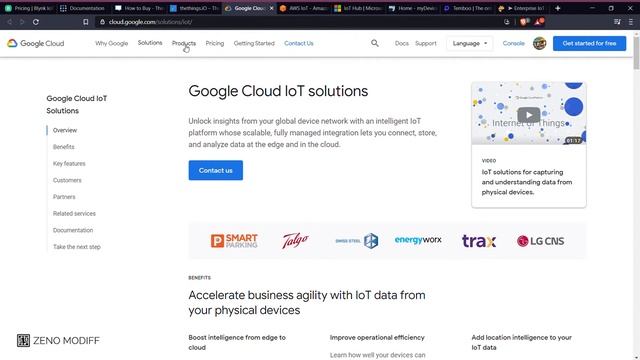Open the IoT solutions video card text
Image resolution: width=640 pixels, height=360 pixels.
(527, 182)
